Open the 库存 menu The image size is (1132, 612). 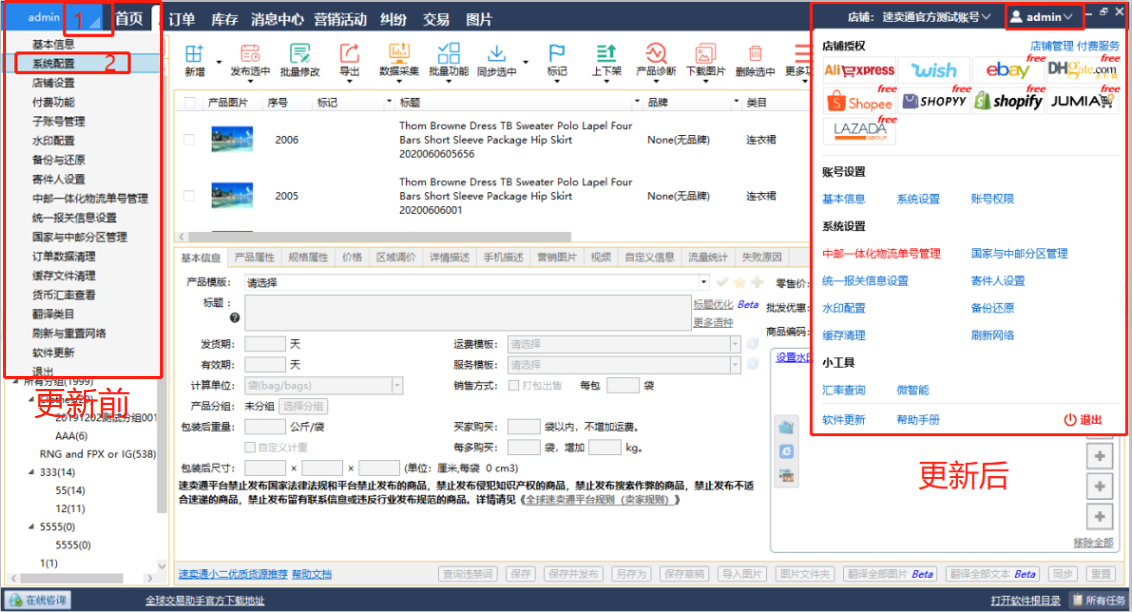[225, 19]
